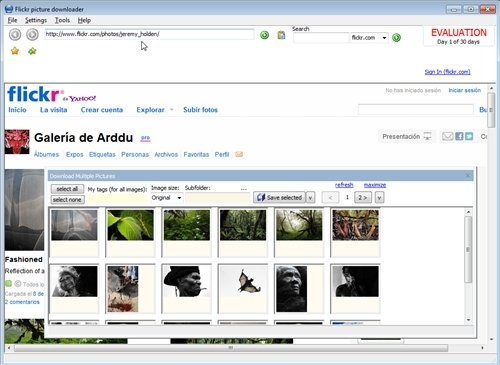Select the green leaf thumbnail

coord(131,225)
